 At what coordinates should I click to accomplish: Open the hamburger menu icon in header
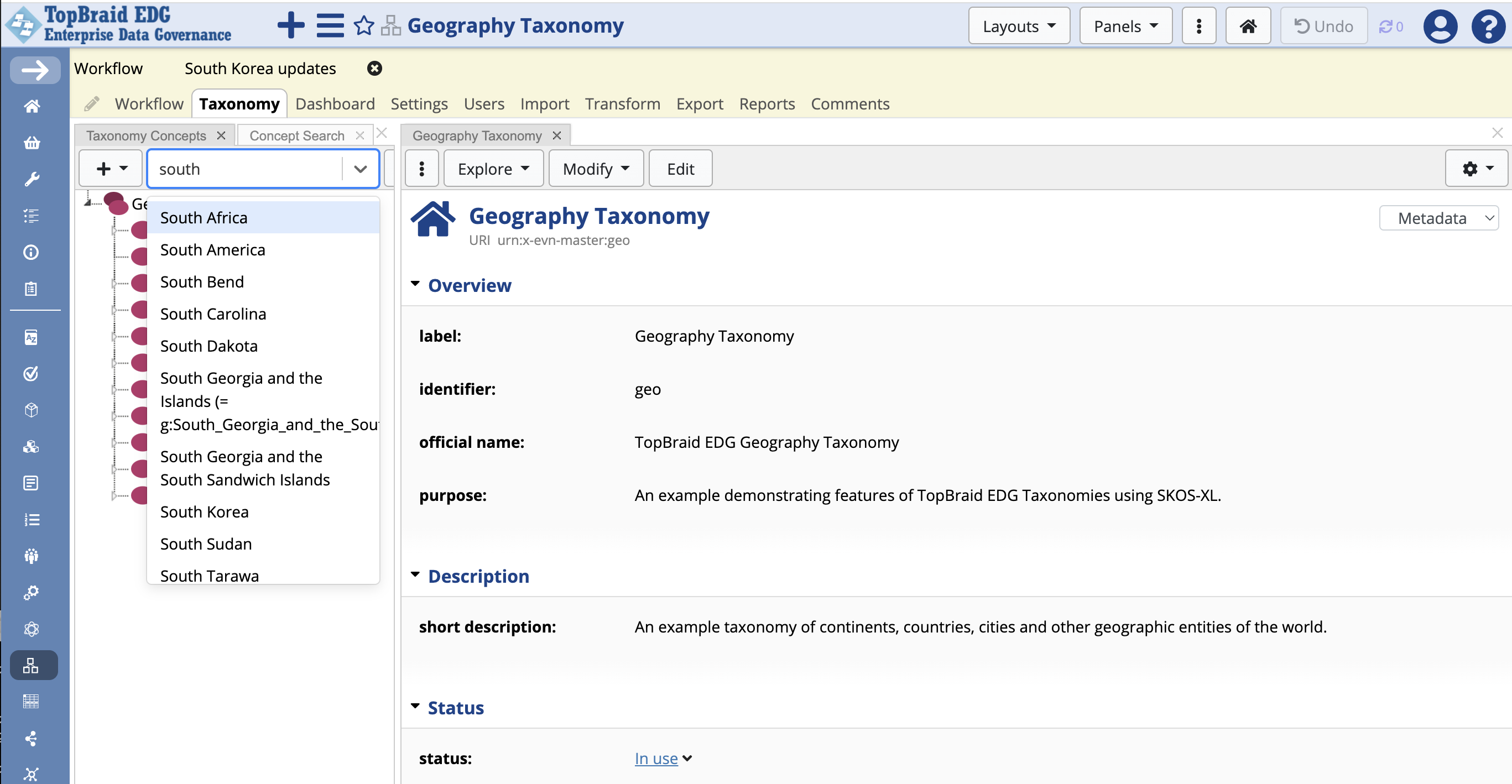[x=330, y=26]
